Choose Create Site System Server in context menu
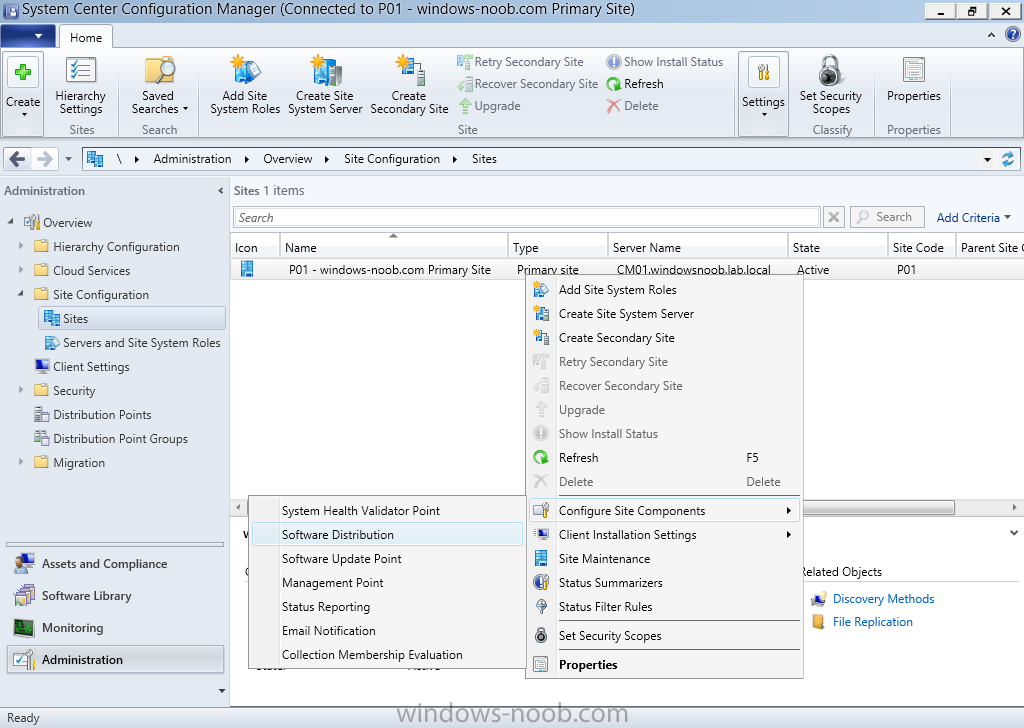Screen dimensions: 1024x728 coord(665,314)
